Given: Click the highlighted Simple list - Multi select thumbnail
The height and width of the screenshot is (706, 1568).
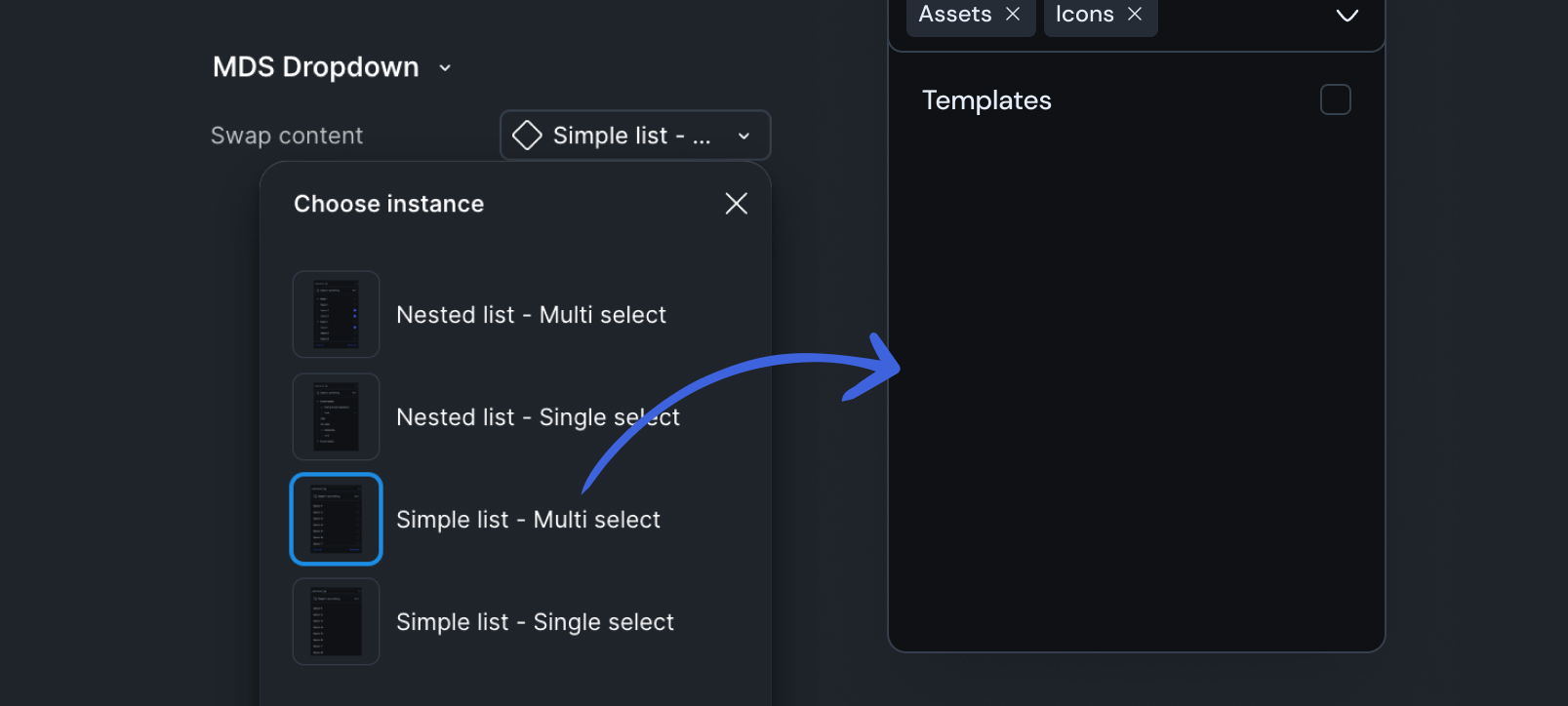Looking at the screenshot, I should pos(336,519).
